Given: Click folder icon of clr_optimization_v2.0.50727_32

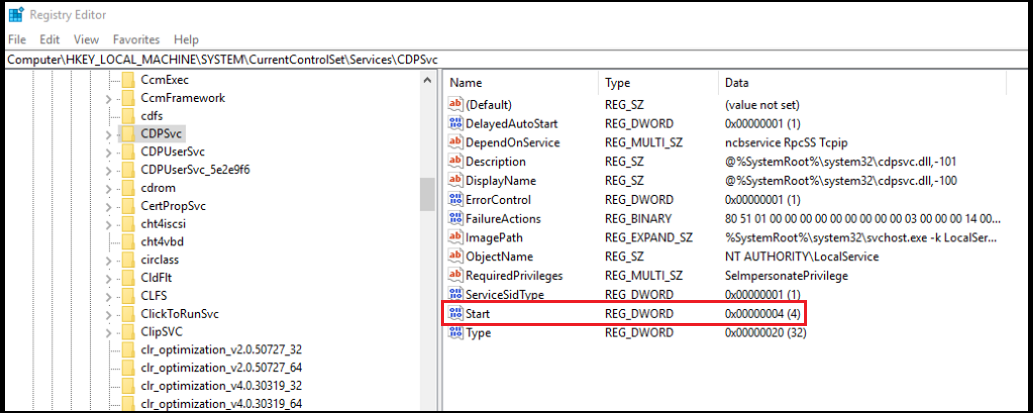Looking at the screenshot, I should [127, 349].
